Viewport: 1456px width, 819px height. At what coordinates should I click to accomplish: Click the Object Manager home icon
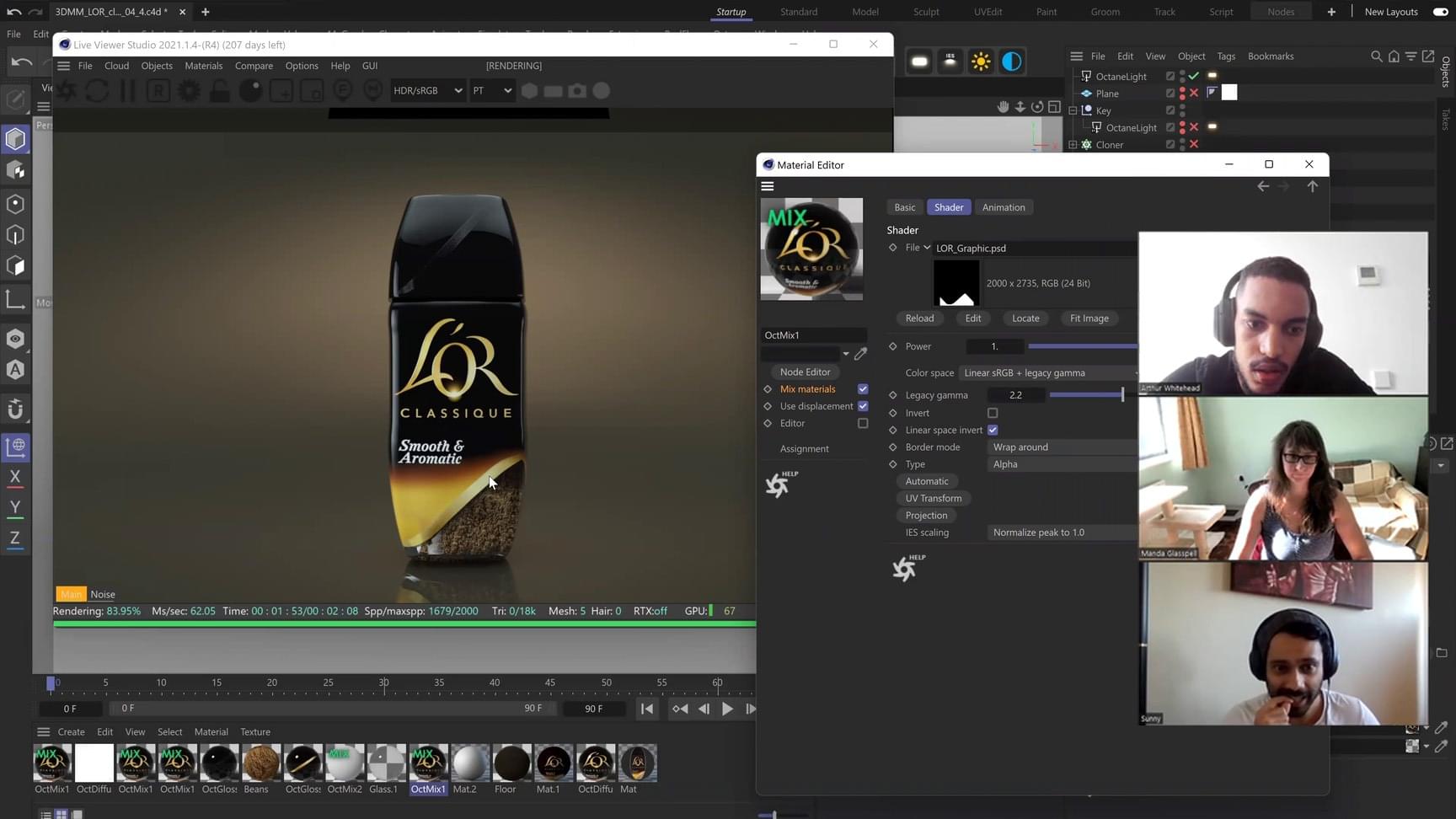click(x=1394, y=56)
